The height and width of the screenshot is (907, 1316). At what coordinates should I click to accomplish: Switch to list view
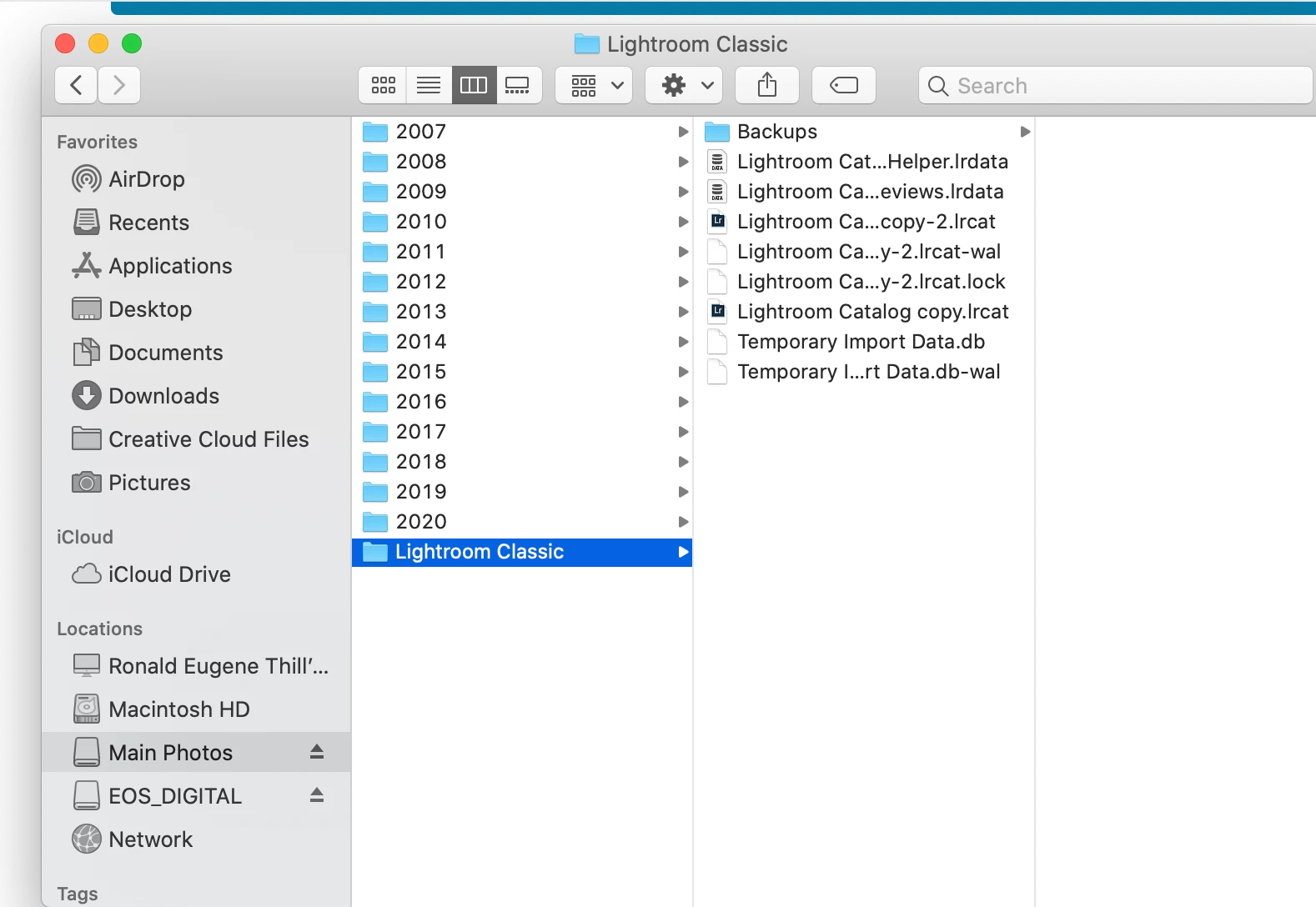tap(429, 85)
